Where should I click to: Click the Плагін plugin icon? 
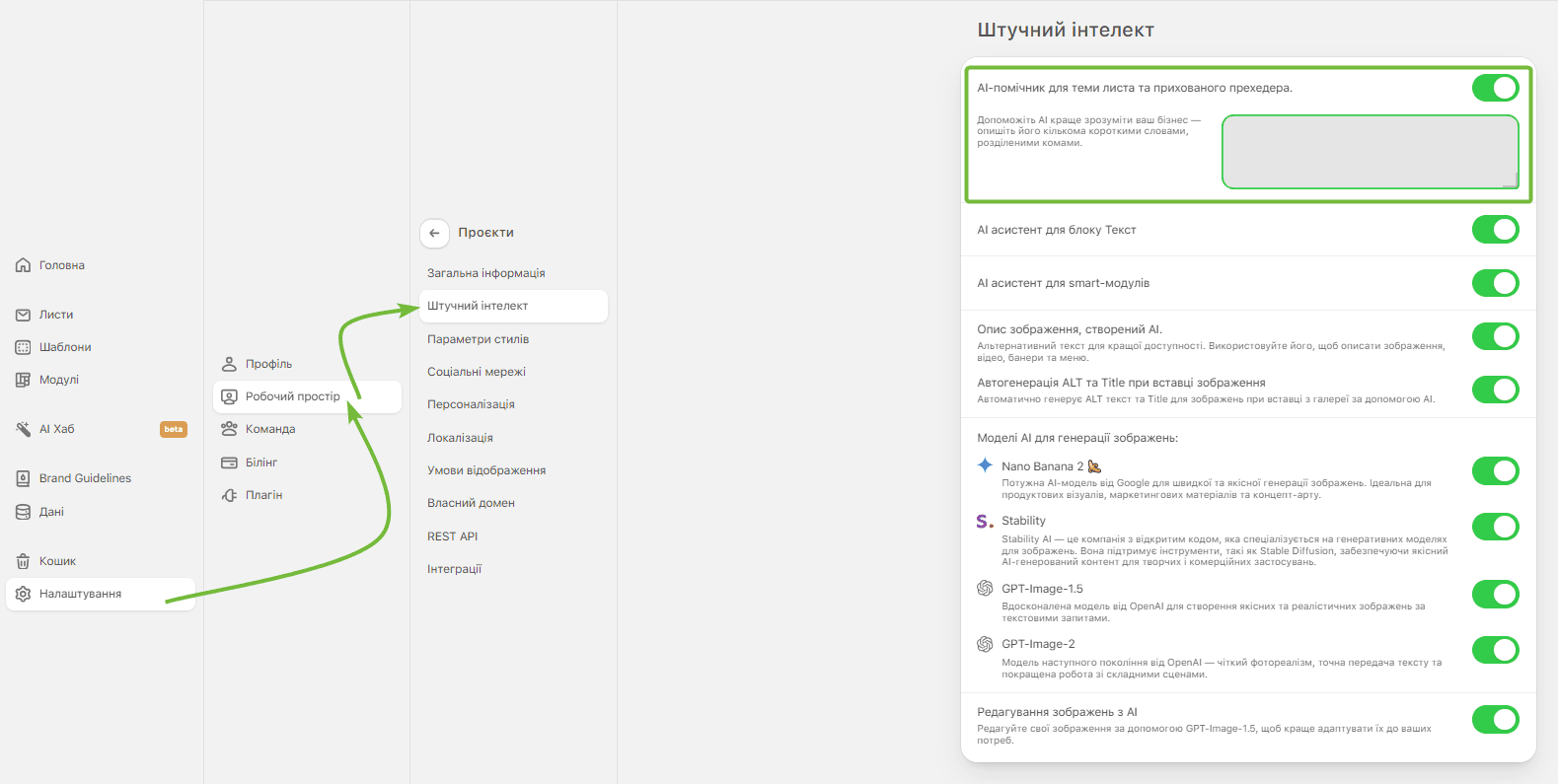point(229,495)
